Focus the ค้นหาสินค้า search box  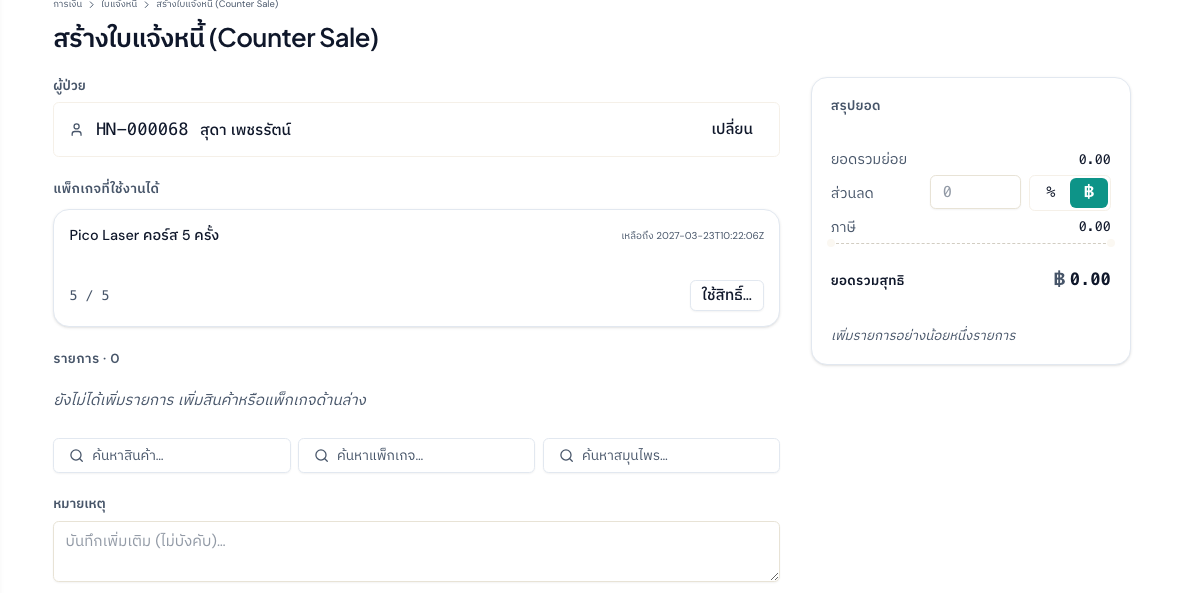(x=172, y=456)
